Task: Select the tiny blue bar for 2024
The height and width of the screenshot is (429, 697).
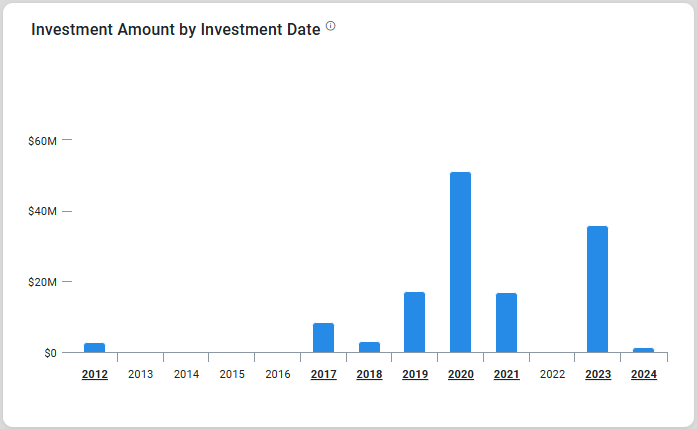Action: 643,350
